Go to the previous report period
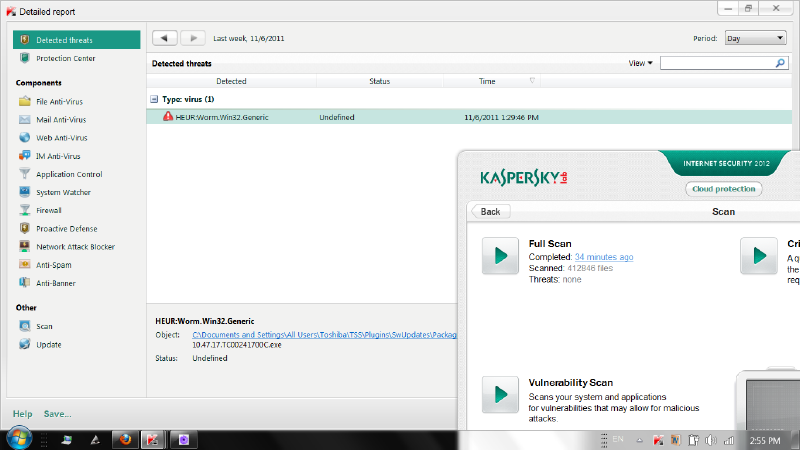This screenshot has height=450, width=800. pos(164,38)
